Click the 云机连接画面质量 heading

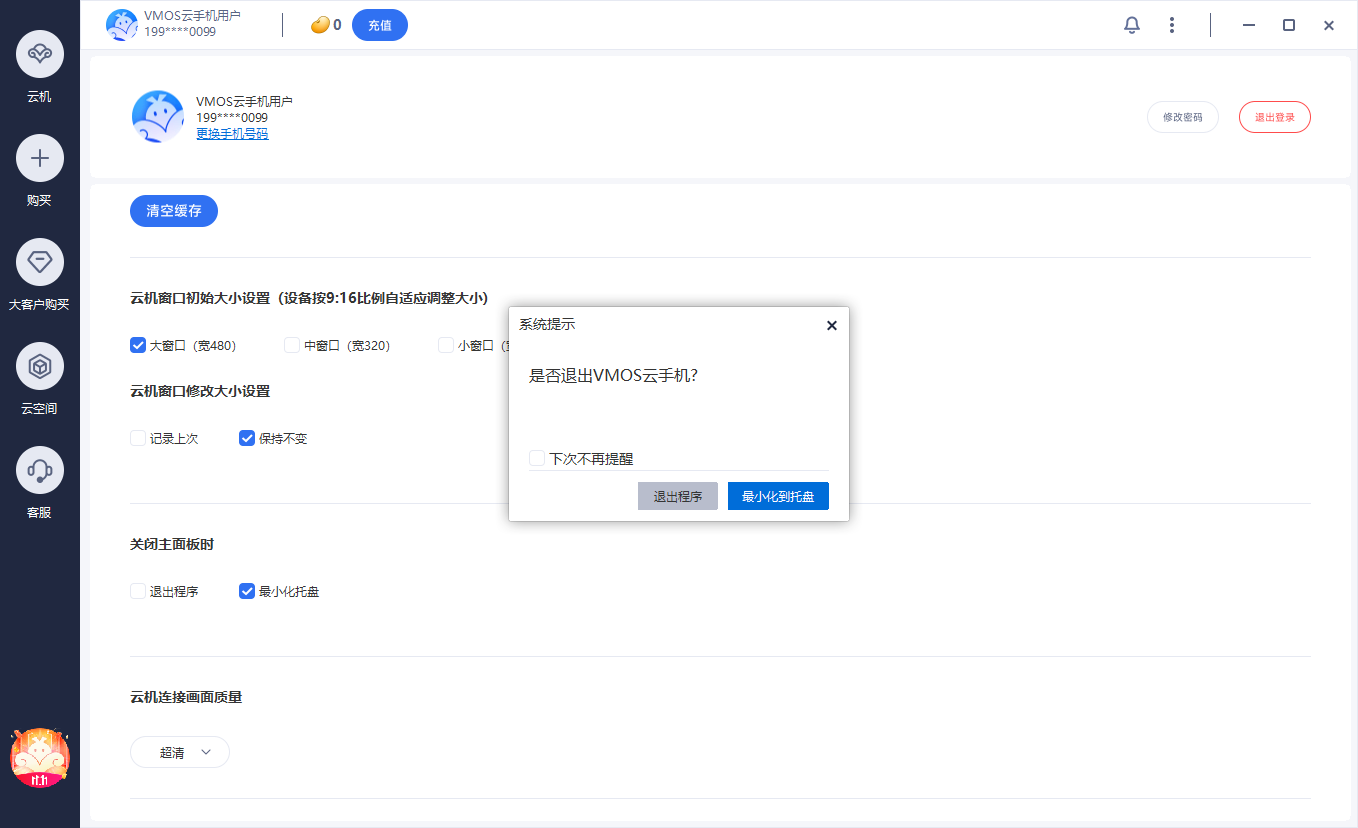(x=186, y=697)
